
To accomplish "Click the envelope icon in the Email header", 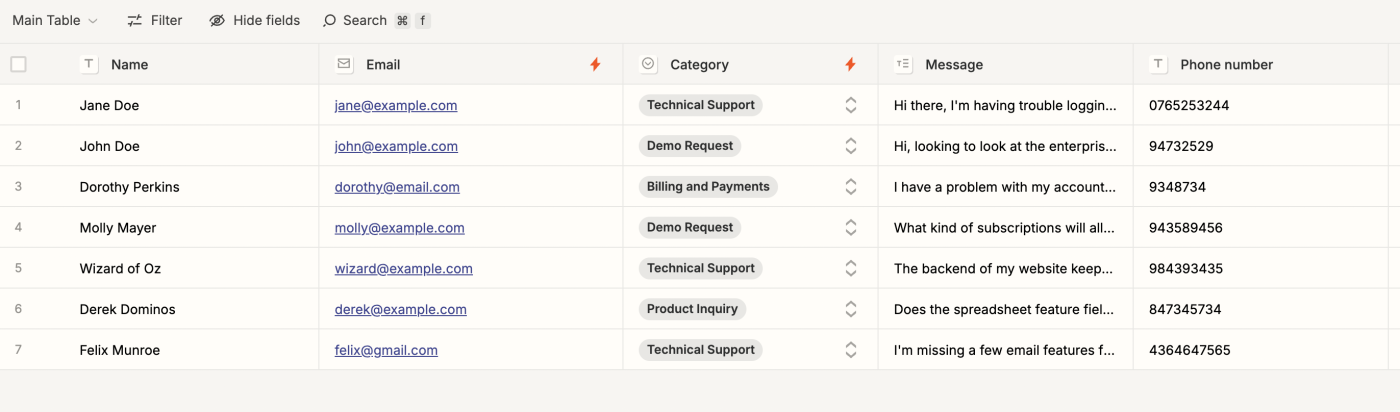I will point(344,64).
